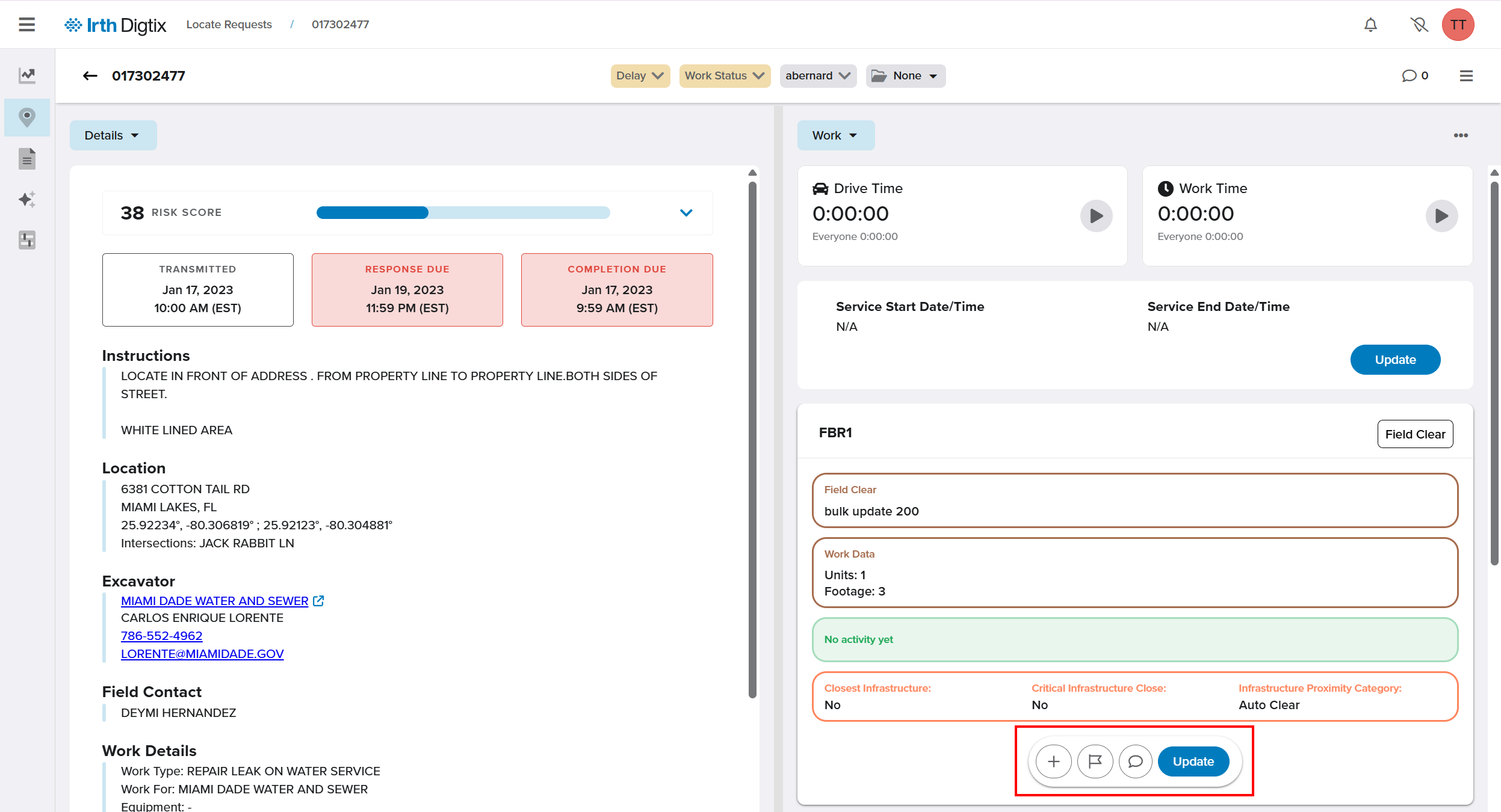Open the analytics chart sidebar icon

click(x=27, y=75)
